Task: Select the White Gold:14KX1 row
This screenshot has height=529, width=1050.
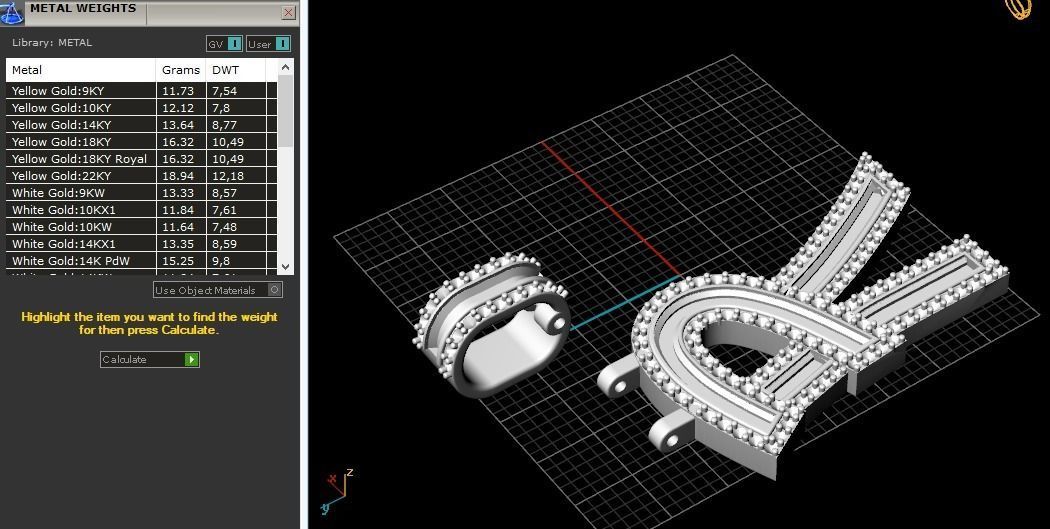Action: click(x=141, y=244)
